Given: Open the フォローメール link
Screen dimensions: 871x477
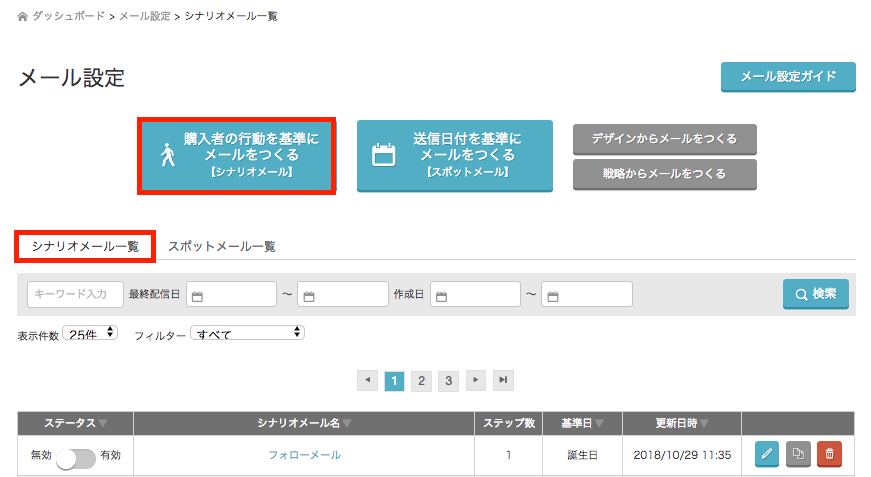Looking at the screenshot, I should pyautogui.click(x=304, y=455).
